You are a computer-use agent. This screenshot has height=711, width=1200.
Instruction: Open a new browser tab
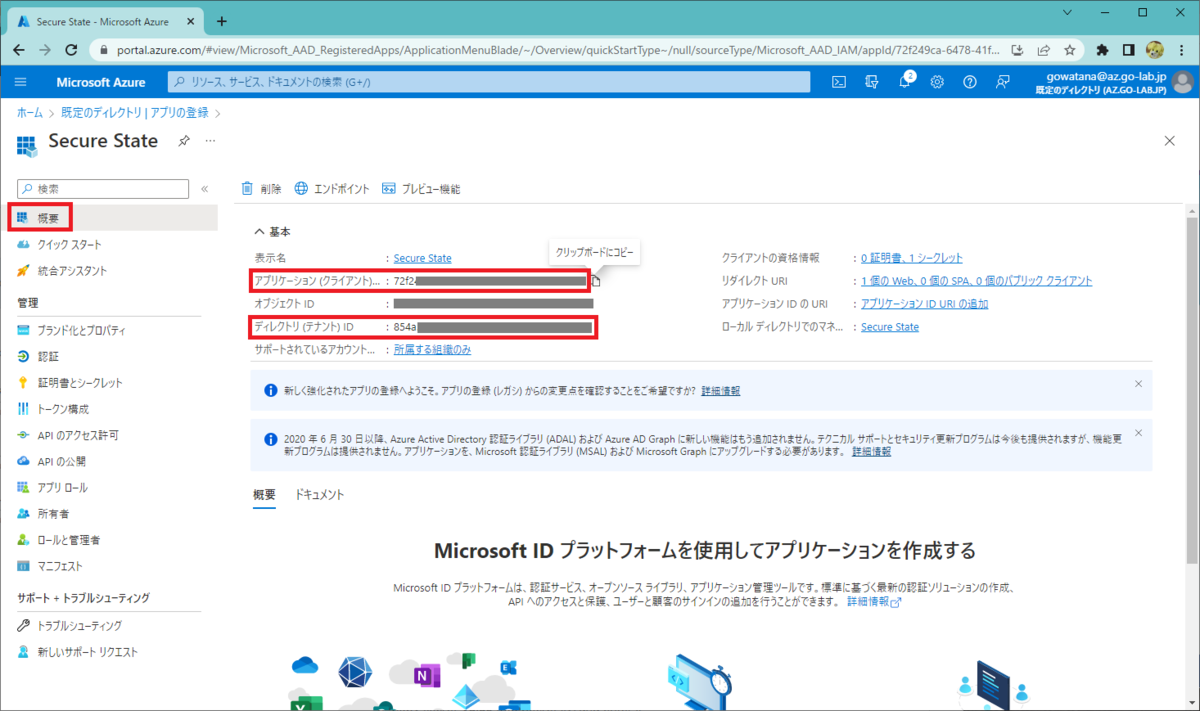coord(222,21)
